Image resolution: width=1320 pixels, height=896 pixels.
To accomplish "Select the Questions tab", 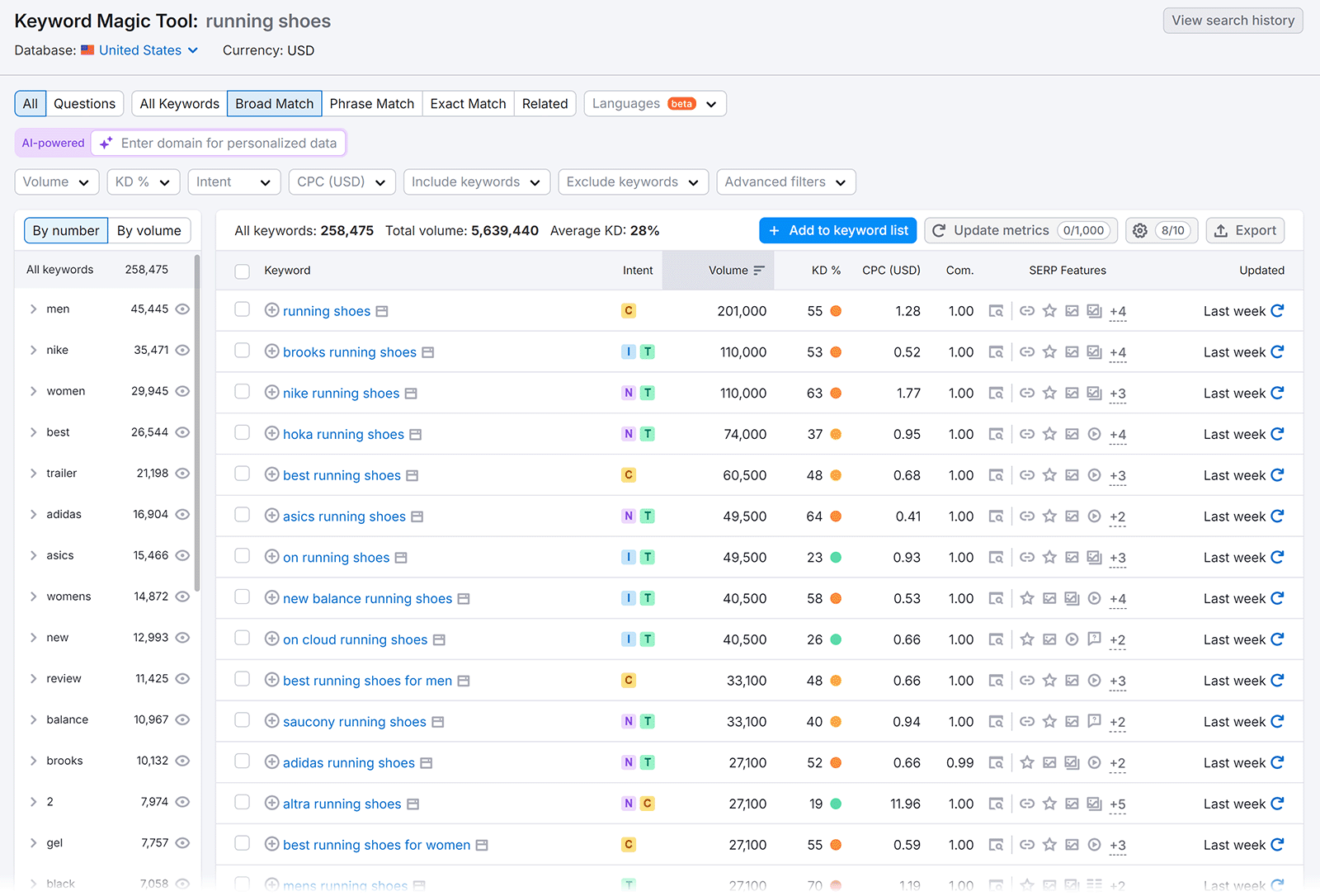I will pyautogui.click(x=85, y=103).
